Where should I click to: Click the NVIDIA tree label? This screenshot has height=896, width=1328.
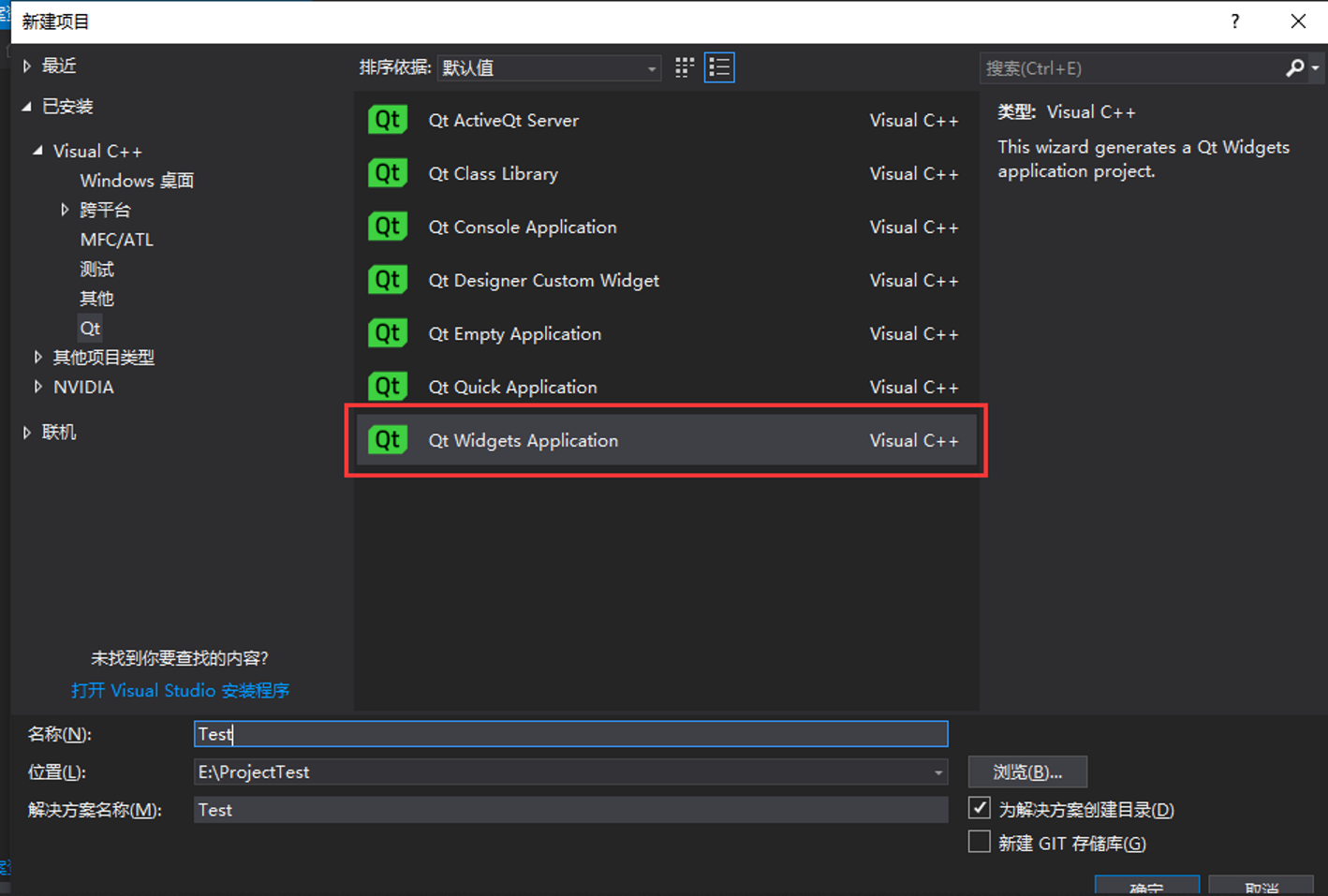[x=83, y=387]
